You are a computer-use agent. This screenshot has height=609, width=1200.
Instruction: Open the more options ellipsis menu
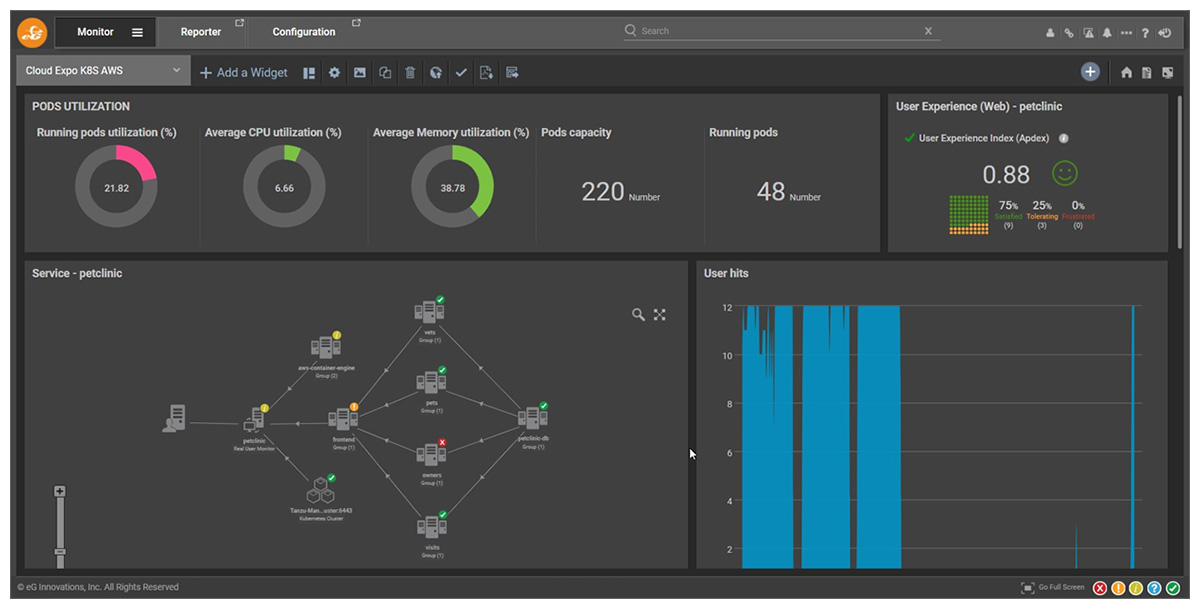pos(1126,33)
